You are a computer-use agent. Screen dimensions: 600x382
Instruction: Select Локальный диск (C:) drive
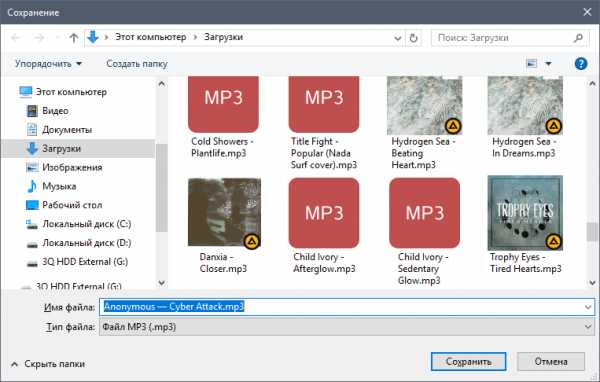click(x=78, y=224)
